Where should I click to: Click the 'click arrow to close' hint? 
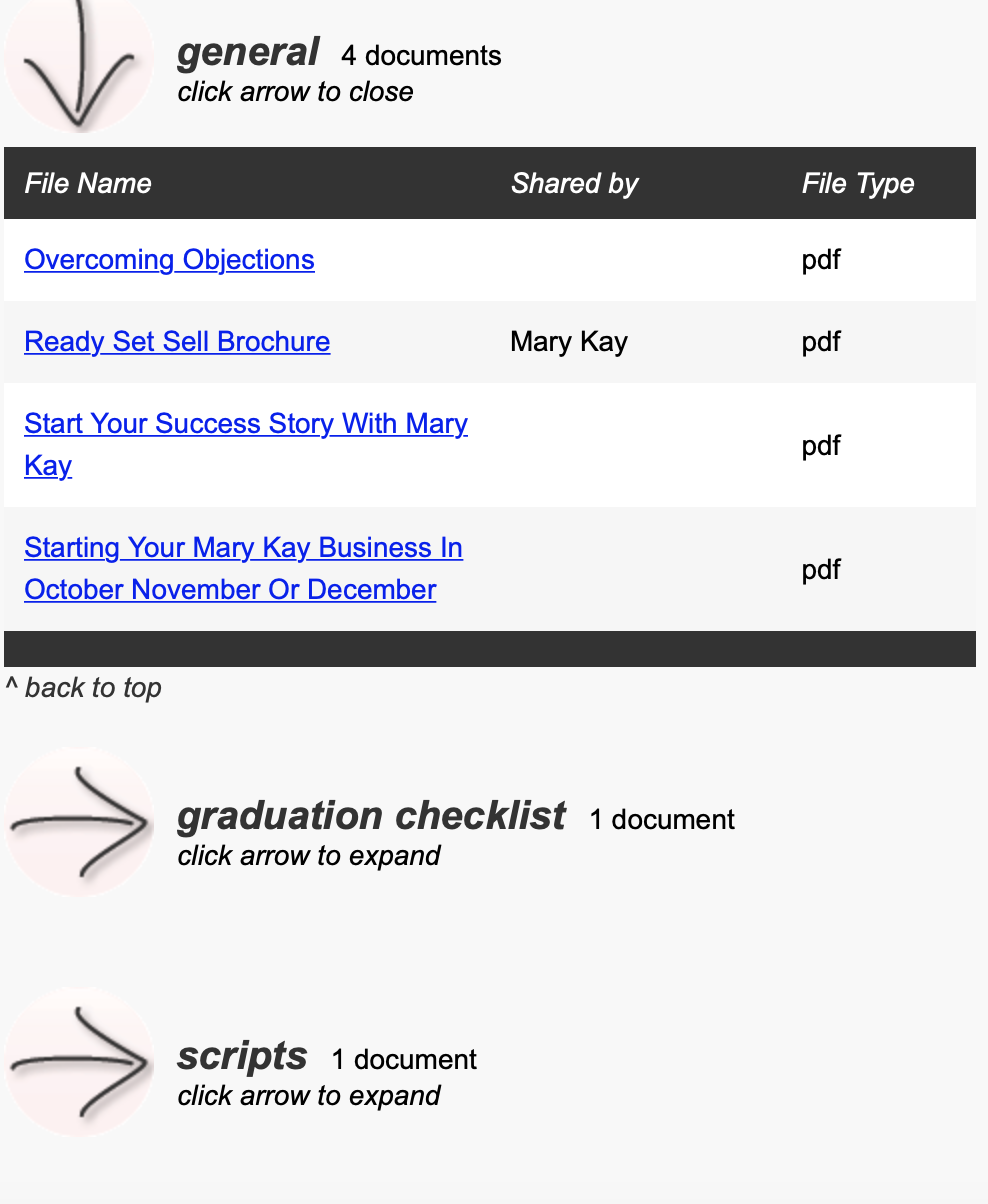click(295, 92)
